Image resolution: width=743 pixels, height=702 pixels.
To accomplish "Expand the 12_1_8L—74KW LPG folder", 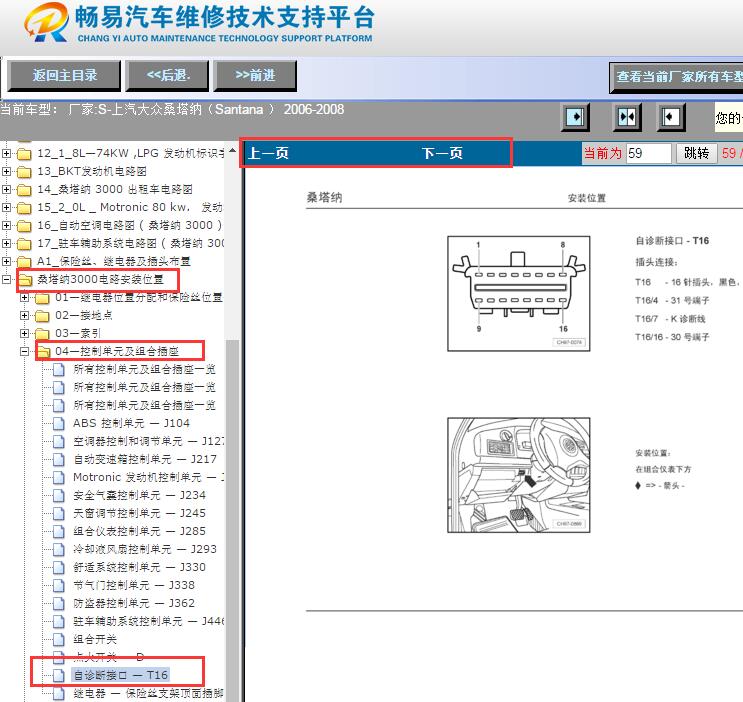I will pyautogui.click(x=6, y=153).
